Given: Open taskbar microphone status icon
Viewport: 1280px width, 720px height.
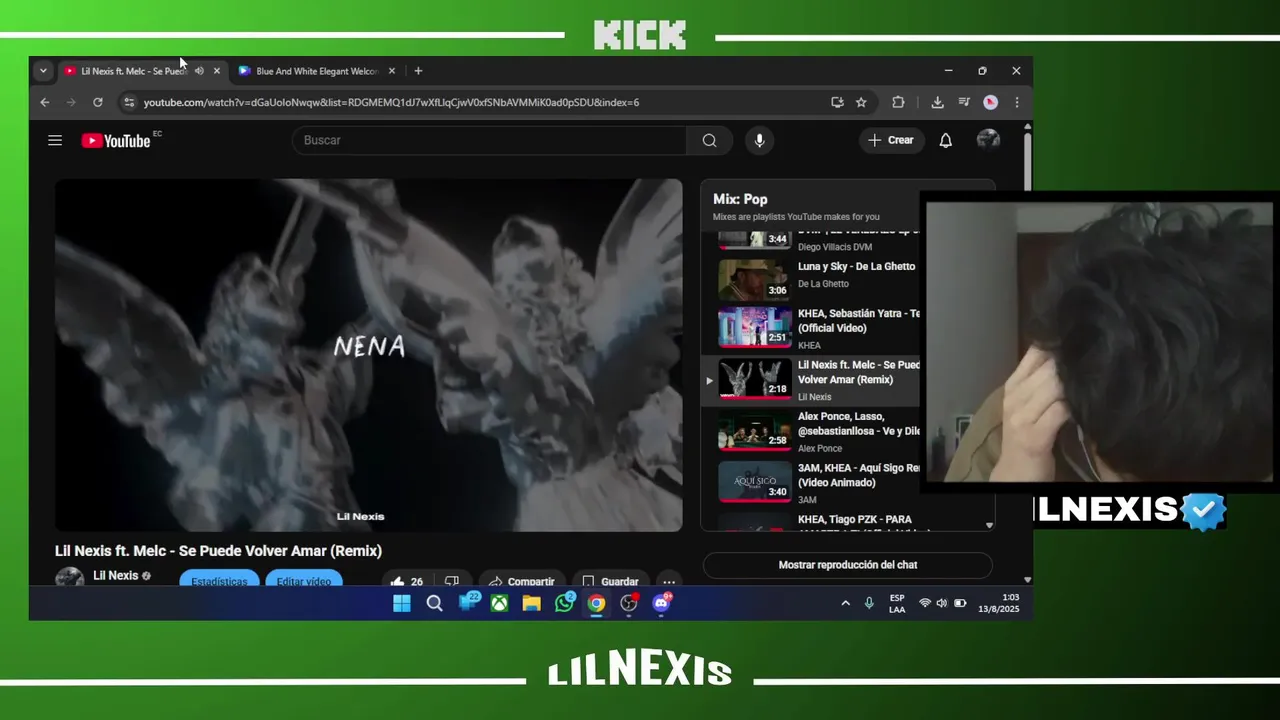Looking at the screenshot, I should 869,603.
